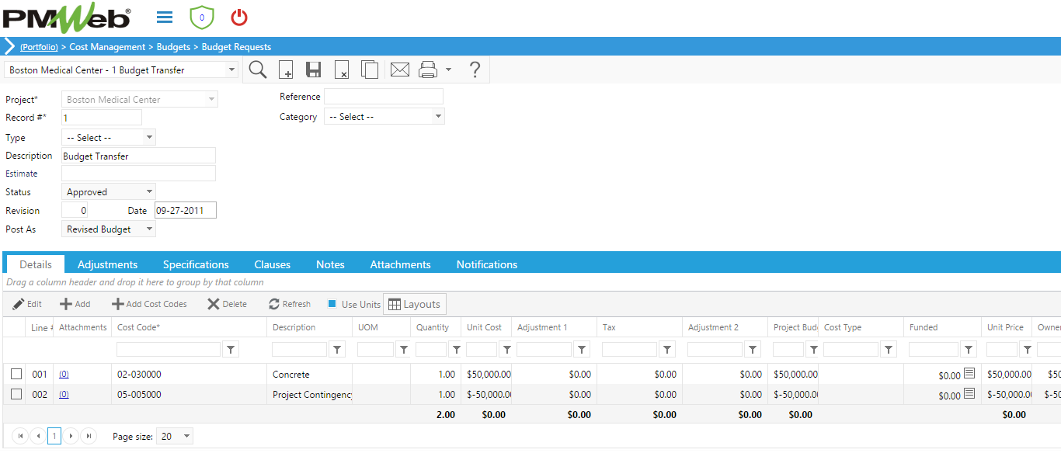Switch to the Notes tab
The image size is (1062, 452).
pyautogui.click(x=331, y=264)
